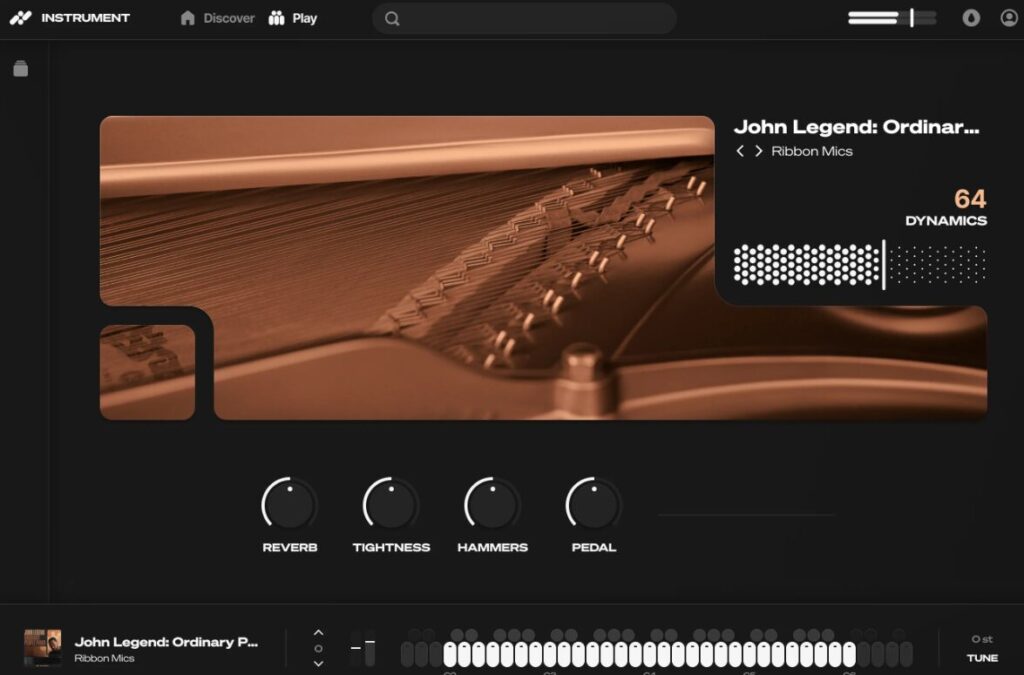Click the Dynamics dotted level slider

click(859, 265)
